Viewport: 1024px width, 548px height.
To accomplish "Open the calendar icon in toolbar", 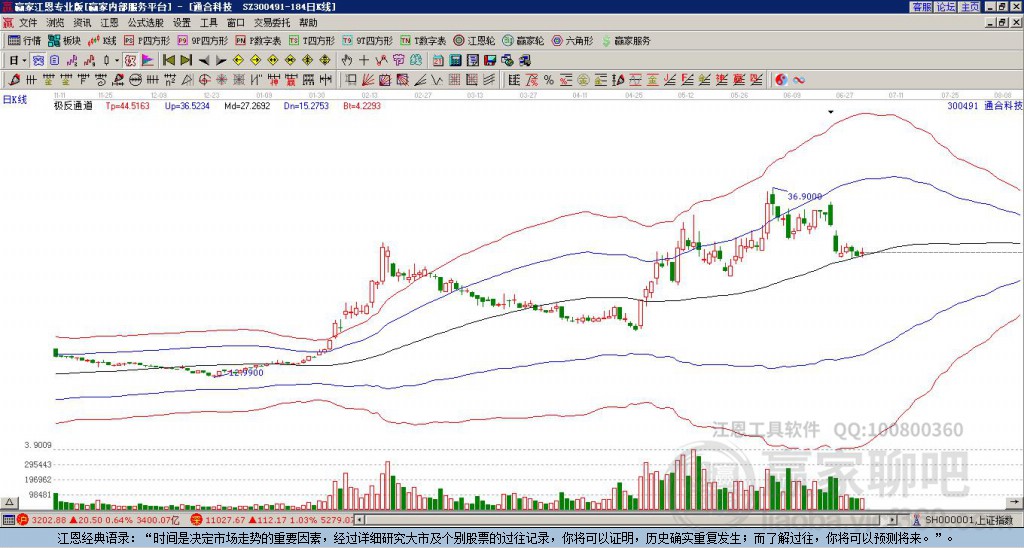I will [438, 61].
